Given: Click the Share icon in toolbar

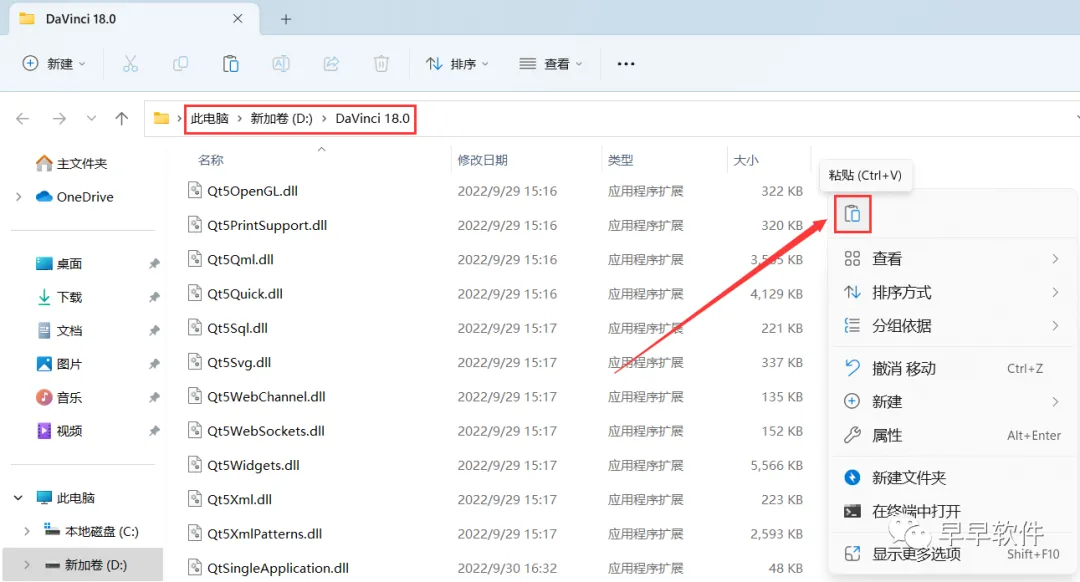Looking at the screenshot, I should 331,64.
